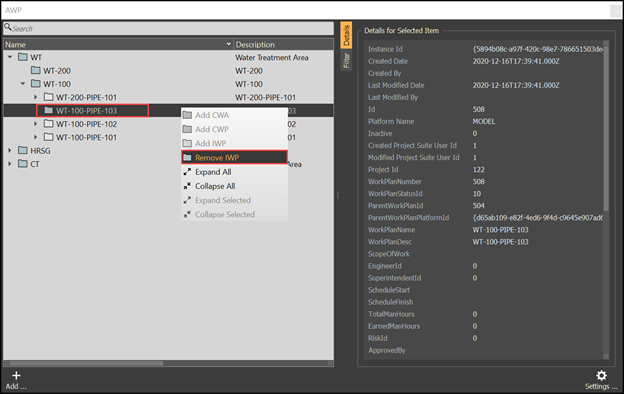Choose Remove IWP from context menu

(x=234, y=158)
